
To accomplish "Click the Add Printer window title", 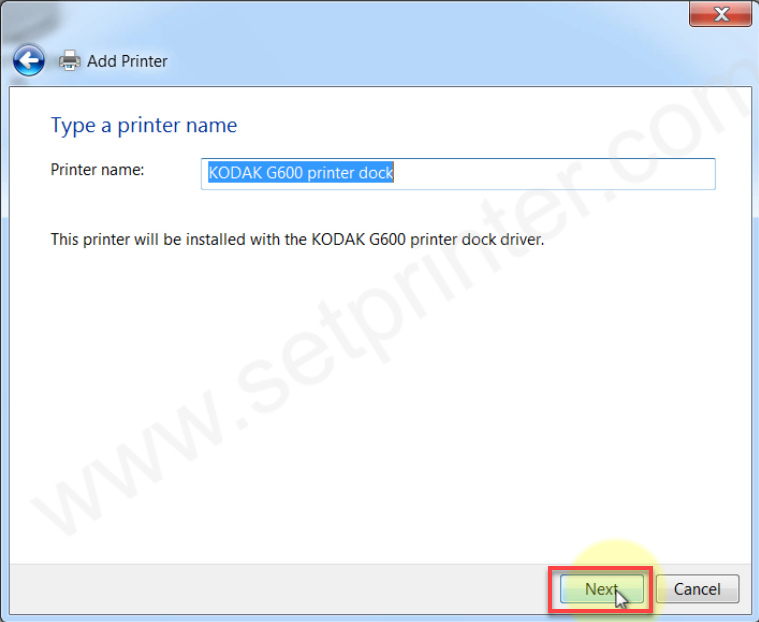I will click(127, 61).
